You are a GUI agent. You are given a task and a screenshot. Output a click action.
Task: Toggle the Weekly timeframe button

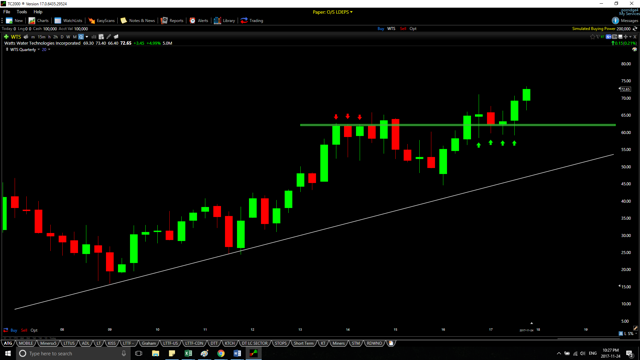click(x=68, y=37)
